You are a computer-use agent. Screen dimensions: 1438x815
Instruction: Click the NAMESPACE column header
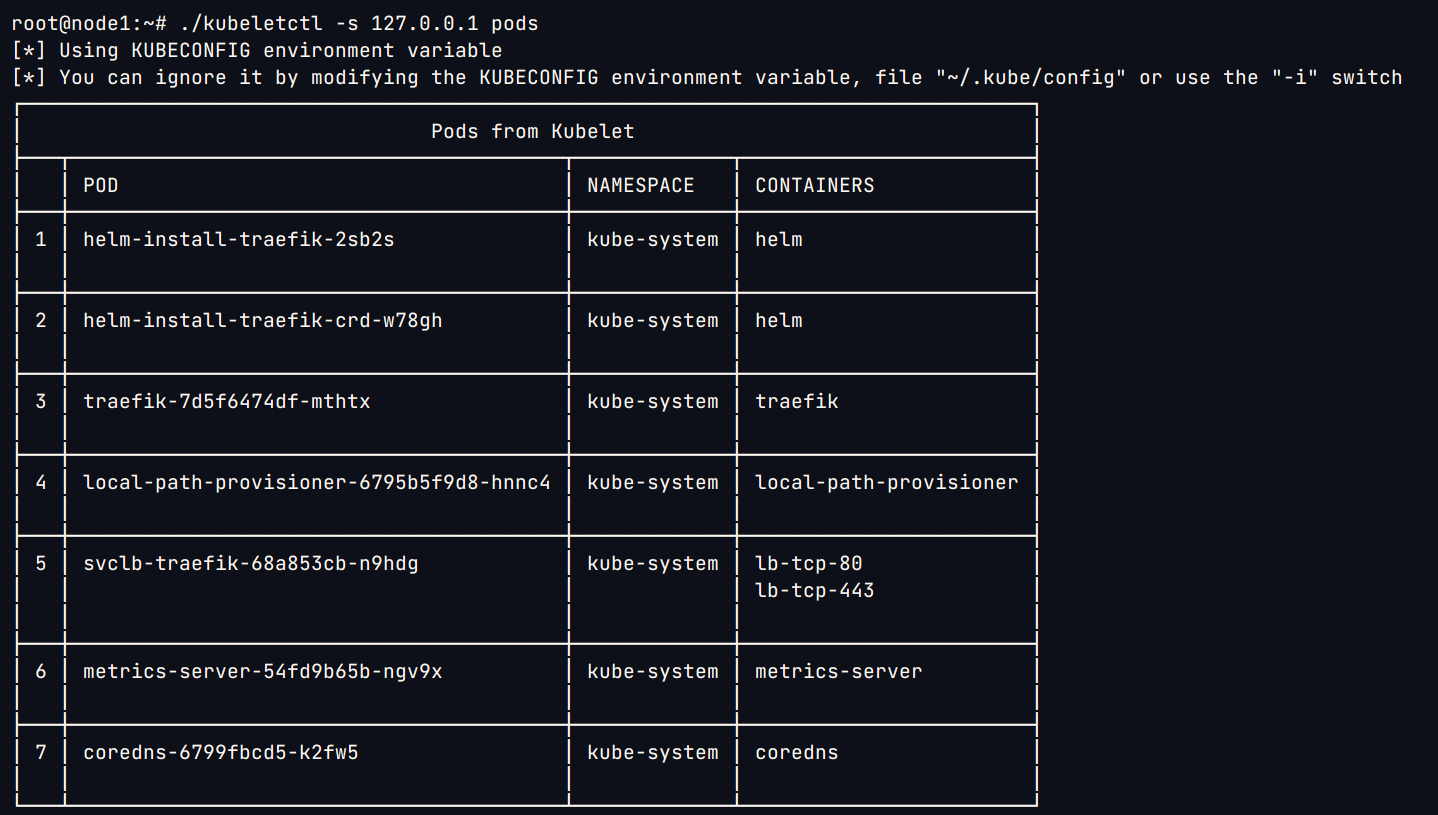click(x=640, y=185)
